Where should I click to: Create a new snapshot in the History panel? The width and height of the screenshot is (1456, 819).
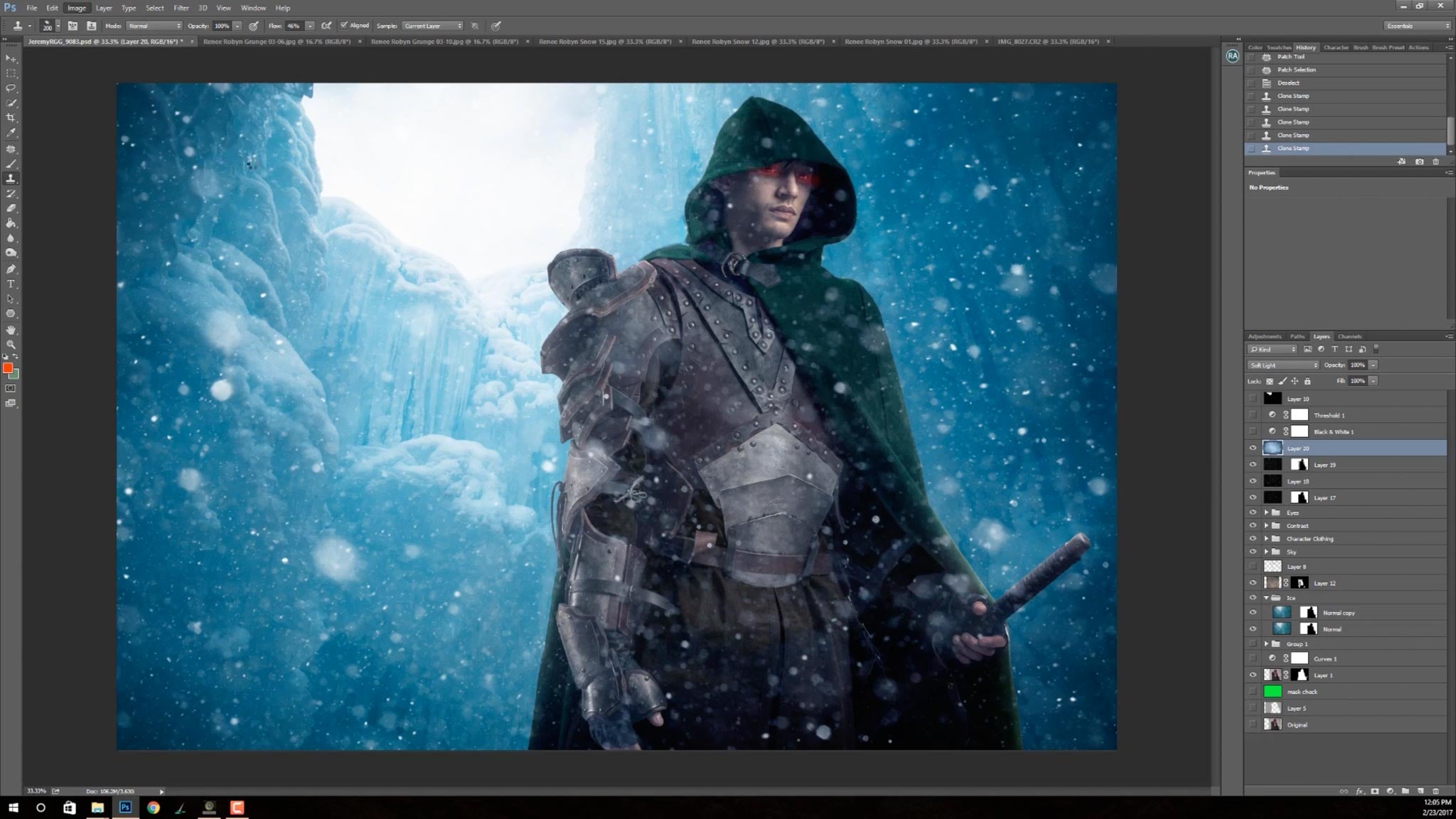pos(1419,161)
